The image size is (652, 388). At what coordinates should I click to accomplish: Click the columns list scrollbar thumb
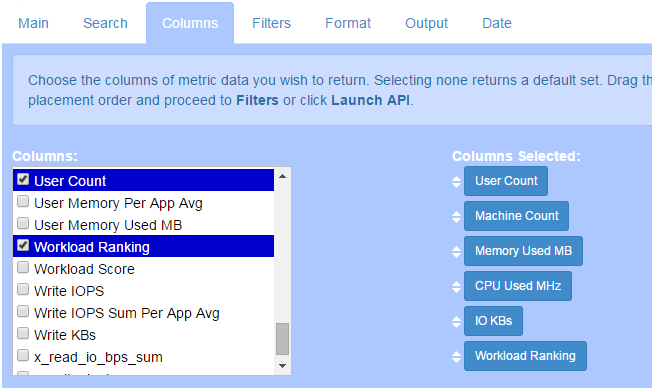[283, 339]
